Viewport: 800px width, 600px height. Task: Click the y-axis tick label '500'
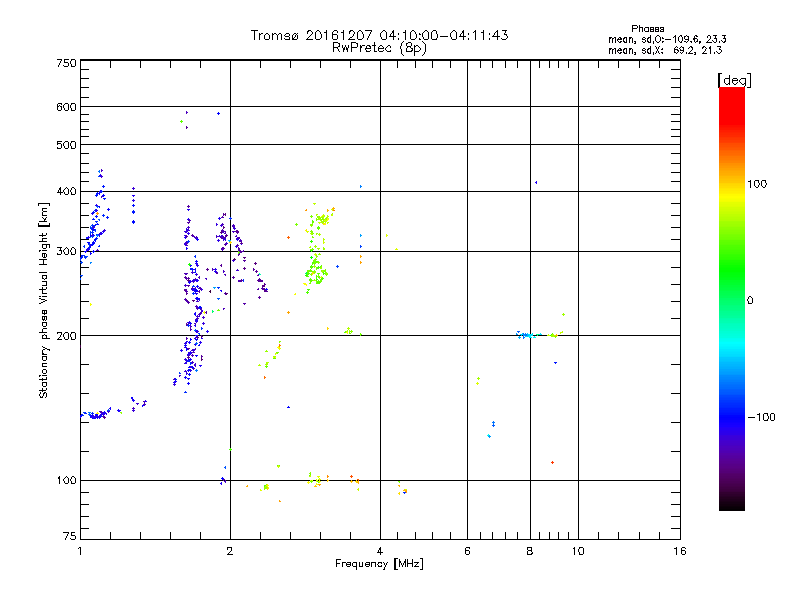(66, 145)
